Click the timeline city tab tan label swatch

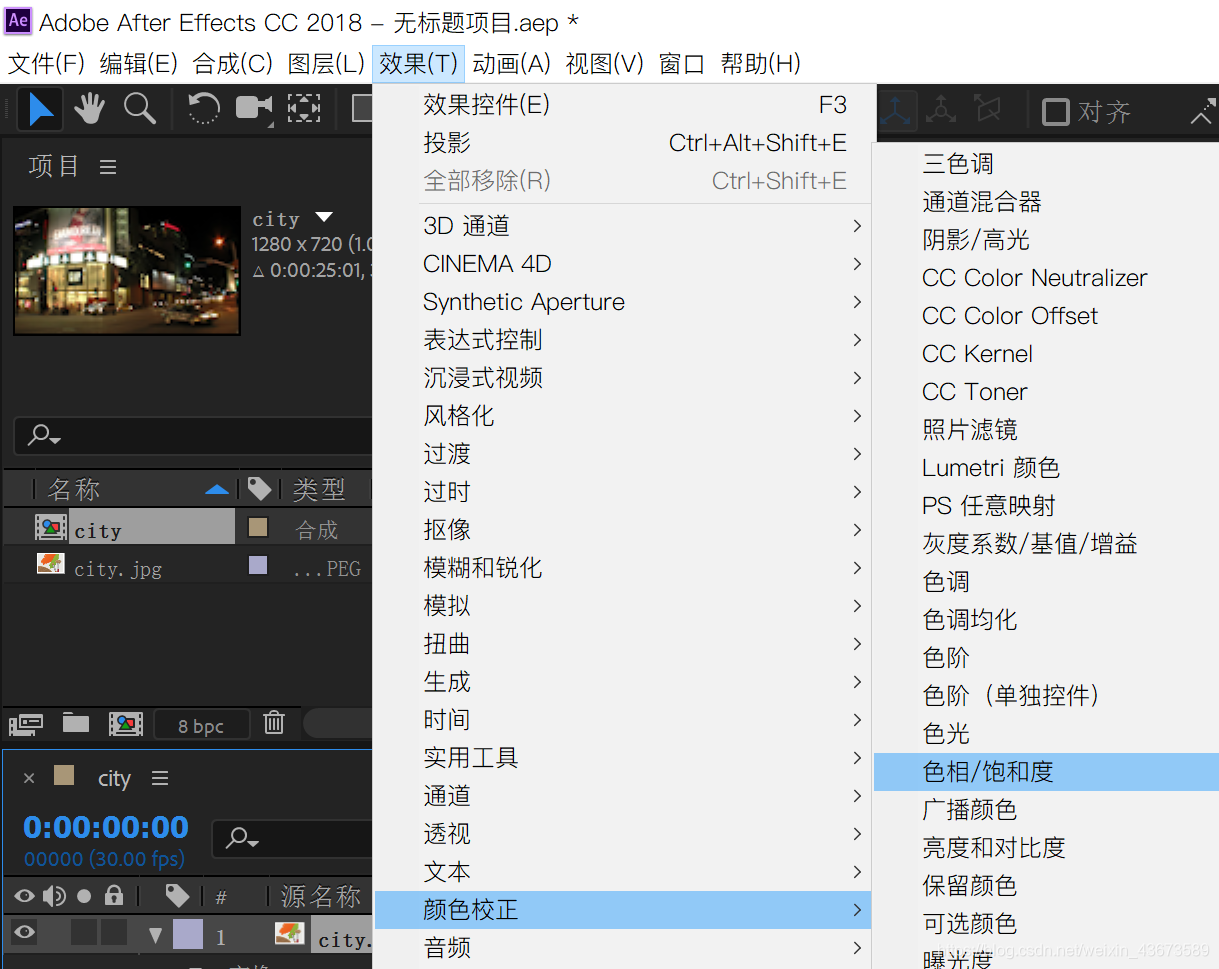pyautogui.click(x=64, y=776)
